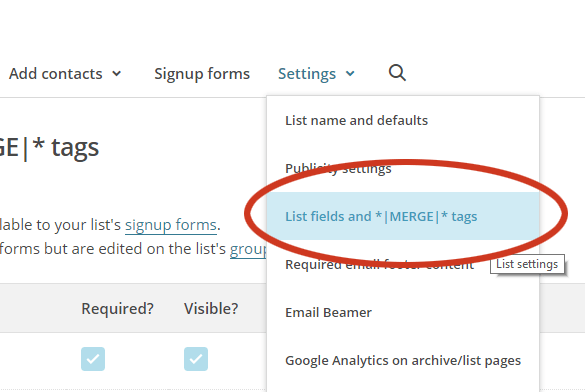This screenshot has height=392, width=585.
Task: Click the Visible? column header
Action: coord(211,308)
